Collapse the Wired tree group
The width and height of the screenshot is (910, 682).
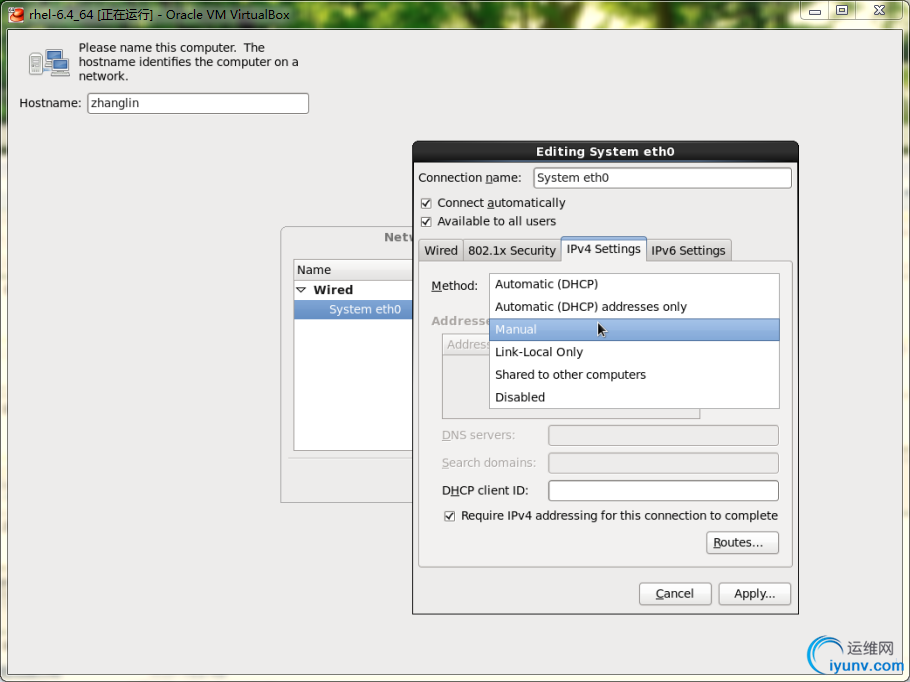point(301,290)
